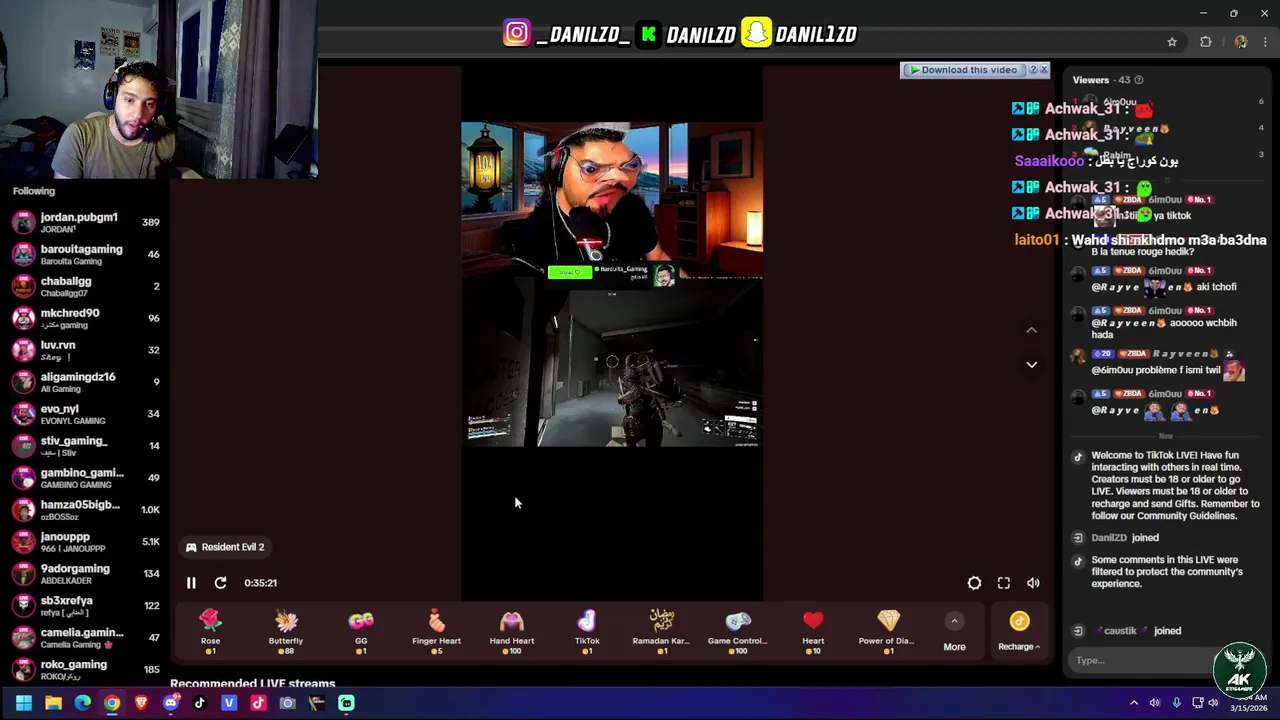Screen dimensions: 1280x720
Task: Send the red Heart gift
Action: [x=813, y=632]
